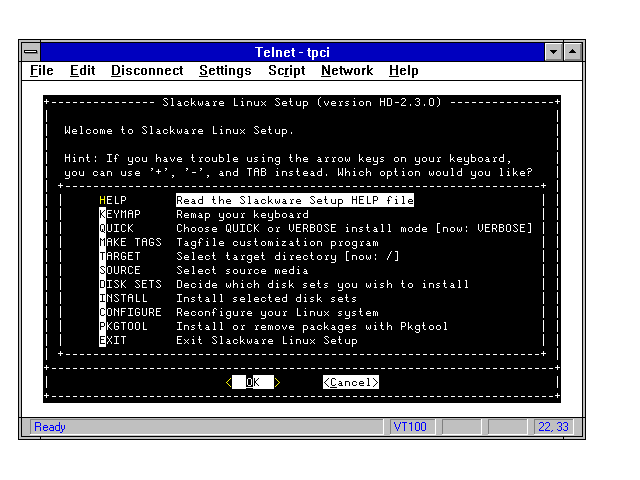Select the PKGTOOL package option
The width and height of the screenshot is (640, 480).
tap(123, 326)
